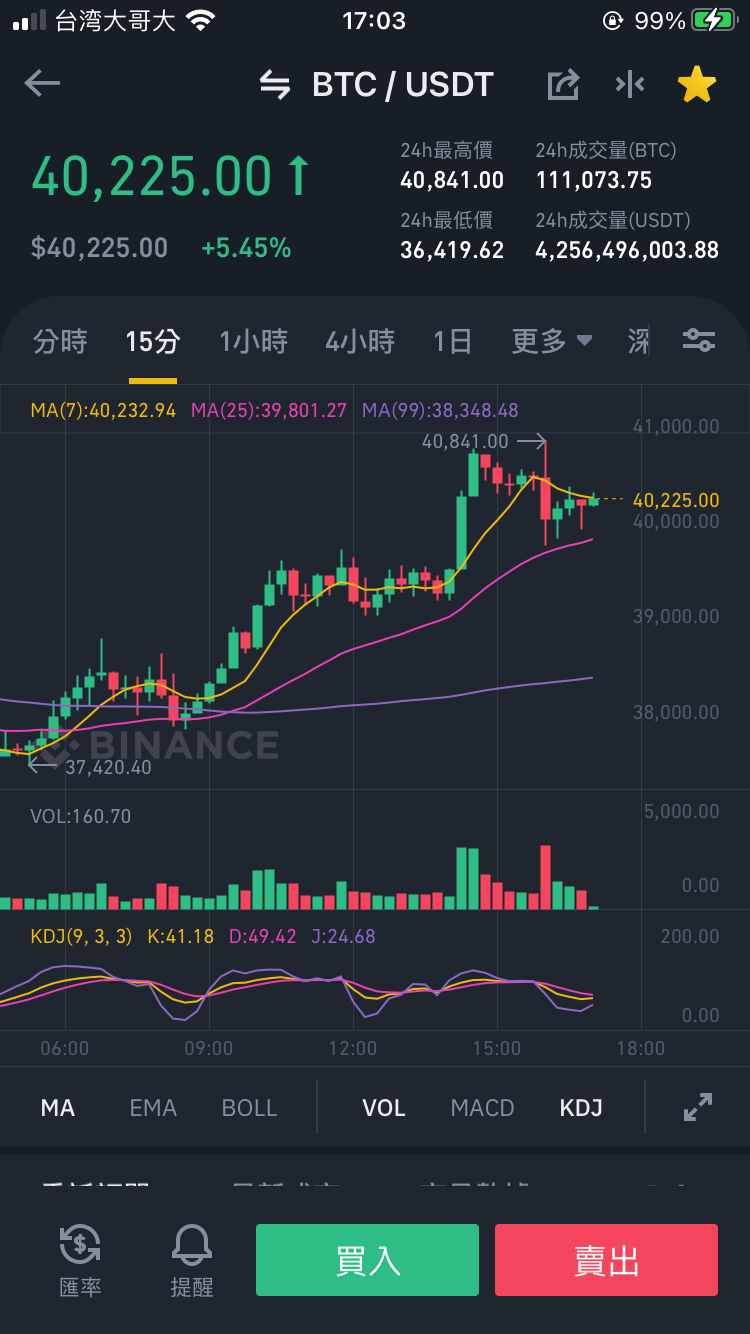This screenshot has width=750, height=1334.
Task: Remove BTC/USDT from favorites via star
Action: pos(697,85)
